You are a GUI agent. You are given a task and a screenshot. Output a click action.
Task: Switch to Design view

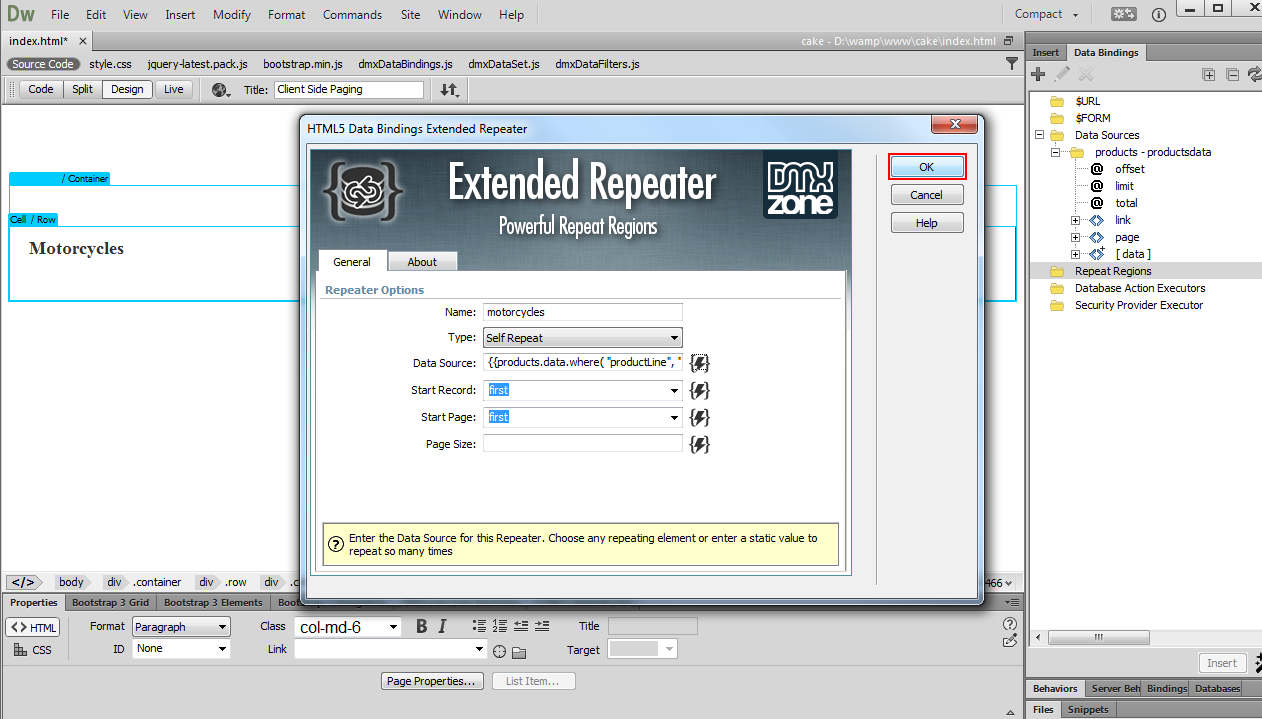pyautogui.click(x=127, y=89)
